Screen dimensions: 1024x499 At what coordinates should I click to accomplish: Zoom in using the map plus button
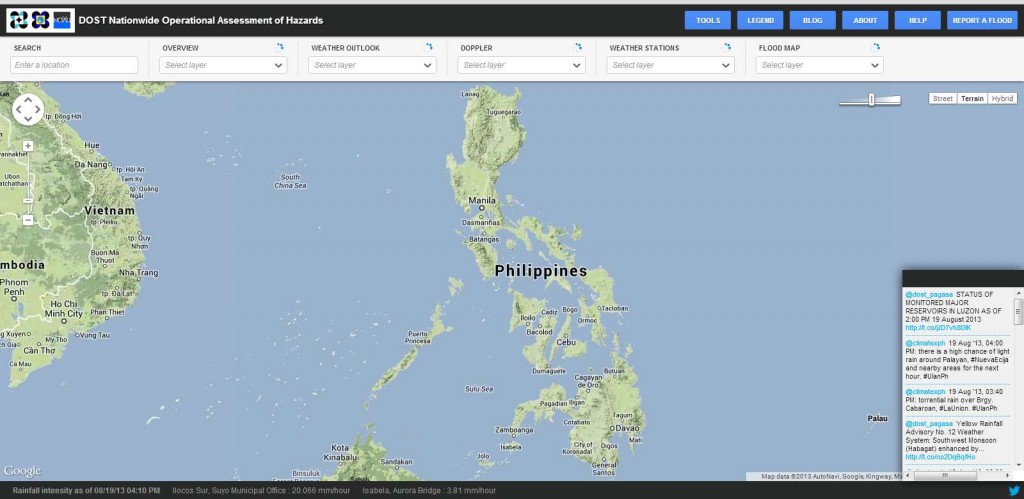28,146
